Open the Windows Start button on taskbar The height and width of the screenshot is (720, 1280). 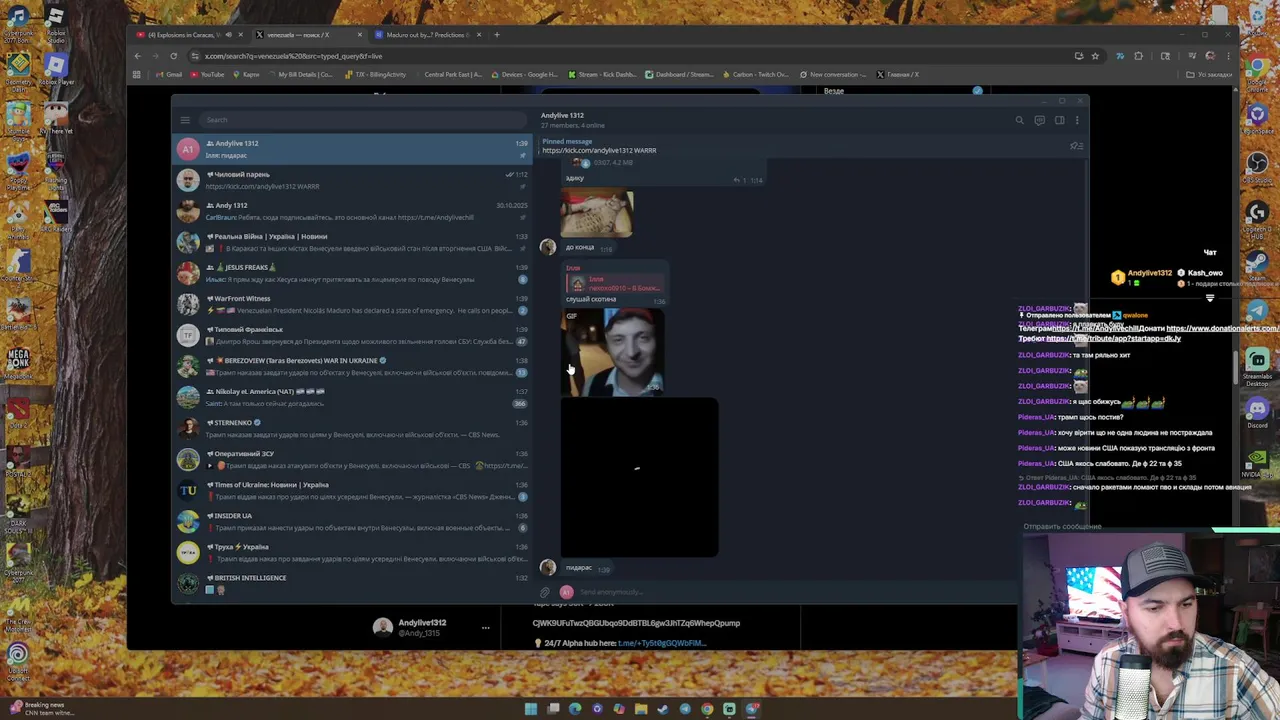pyautogui.click(x=531, y=709)
